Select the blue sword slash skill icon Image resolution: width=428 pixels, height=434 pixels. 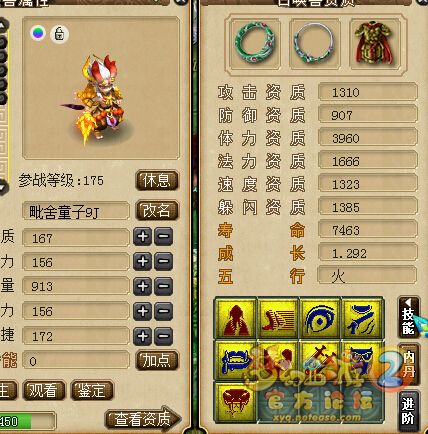pos(362,319)
